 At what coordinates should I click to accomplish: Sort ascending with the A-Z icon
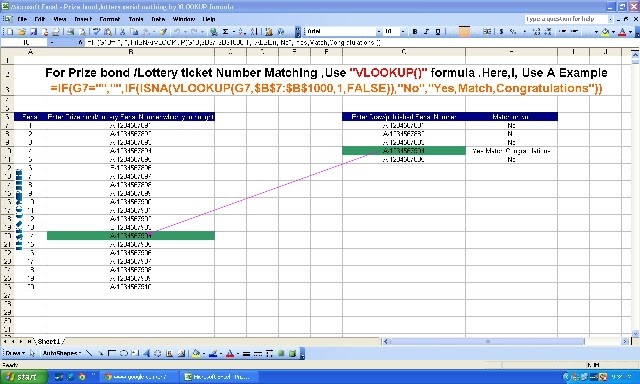click(242, 31)
